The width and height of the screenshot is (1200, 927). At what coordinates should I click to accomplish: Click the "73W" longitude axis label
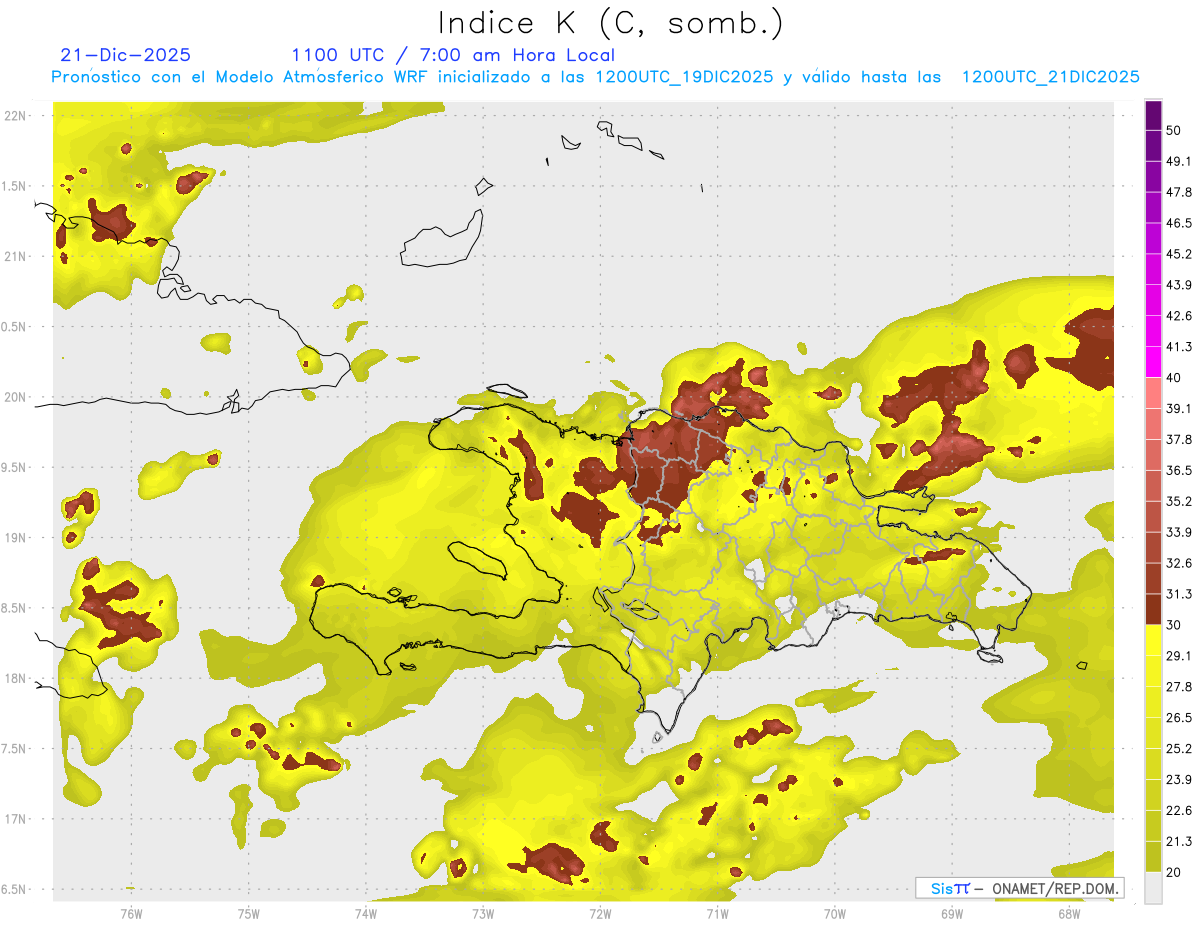(483, 914)
